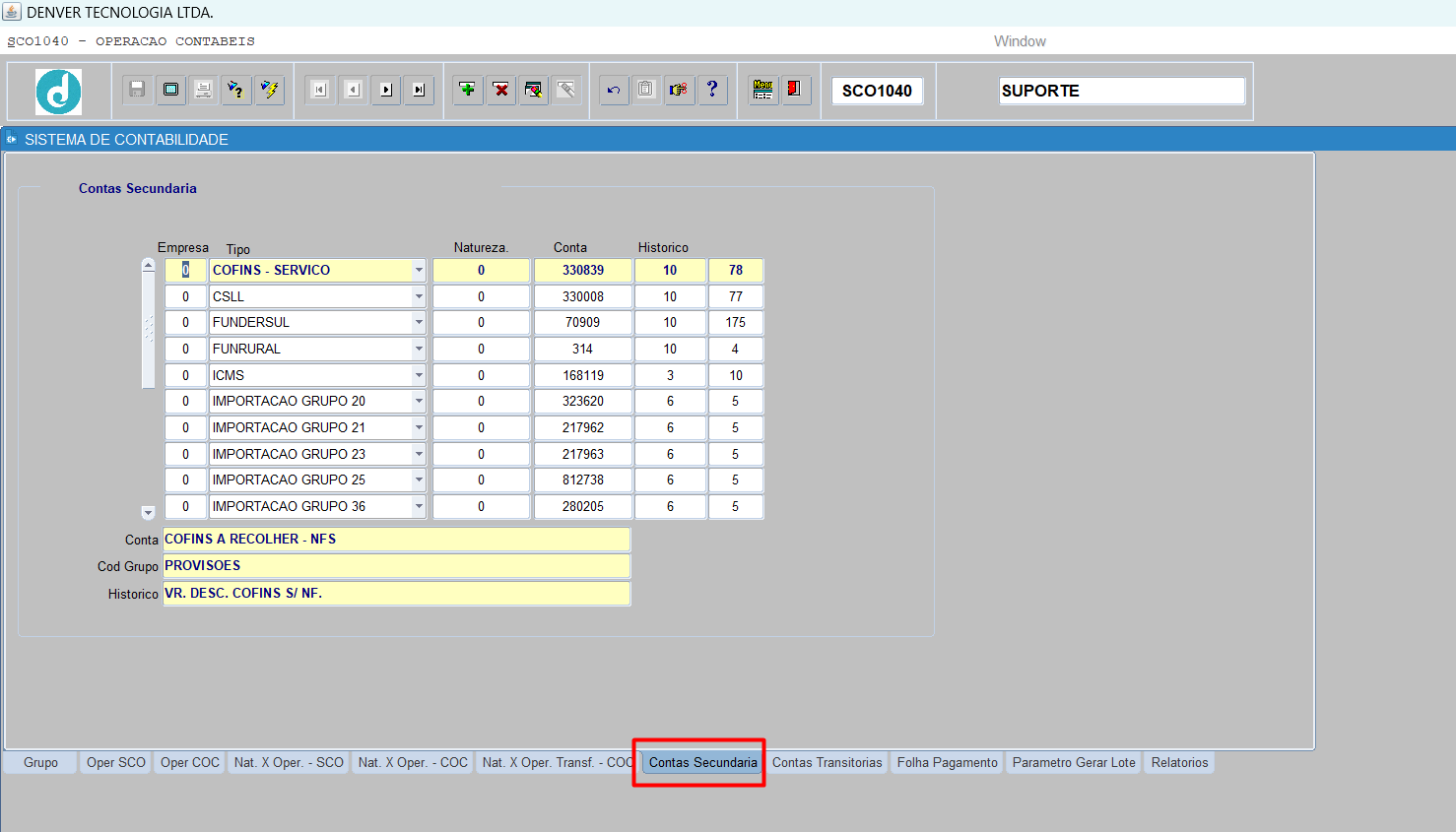Image resolution: width=1456 pixels, height=832 pixels.
Task: Click the SCO1040 program code field
Action: pos(877,91)
